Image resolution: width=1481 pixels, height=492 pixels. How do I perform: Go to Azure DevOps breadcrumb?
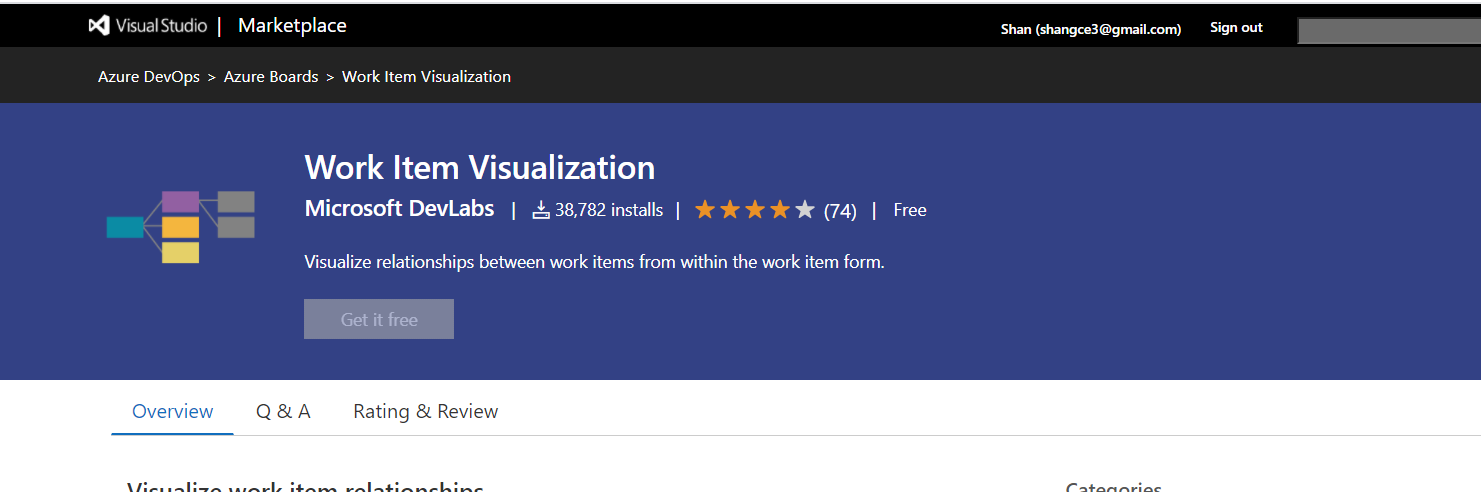[x=149, y=77]
